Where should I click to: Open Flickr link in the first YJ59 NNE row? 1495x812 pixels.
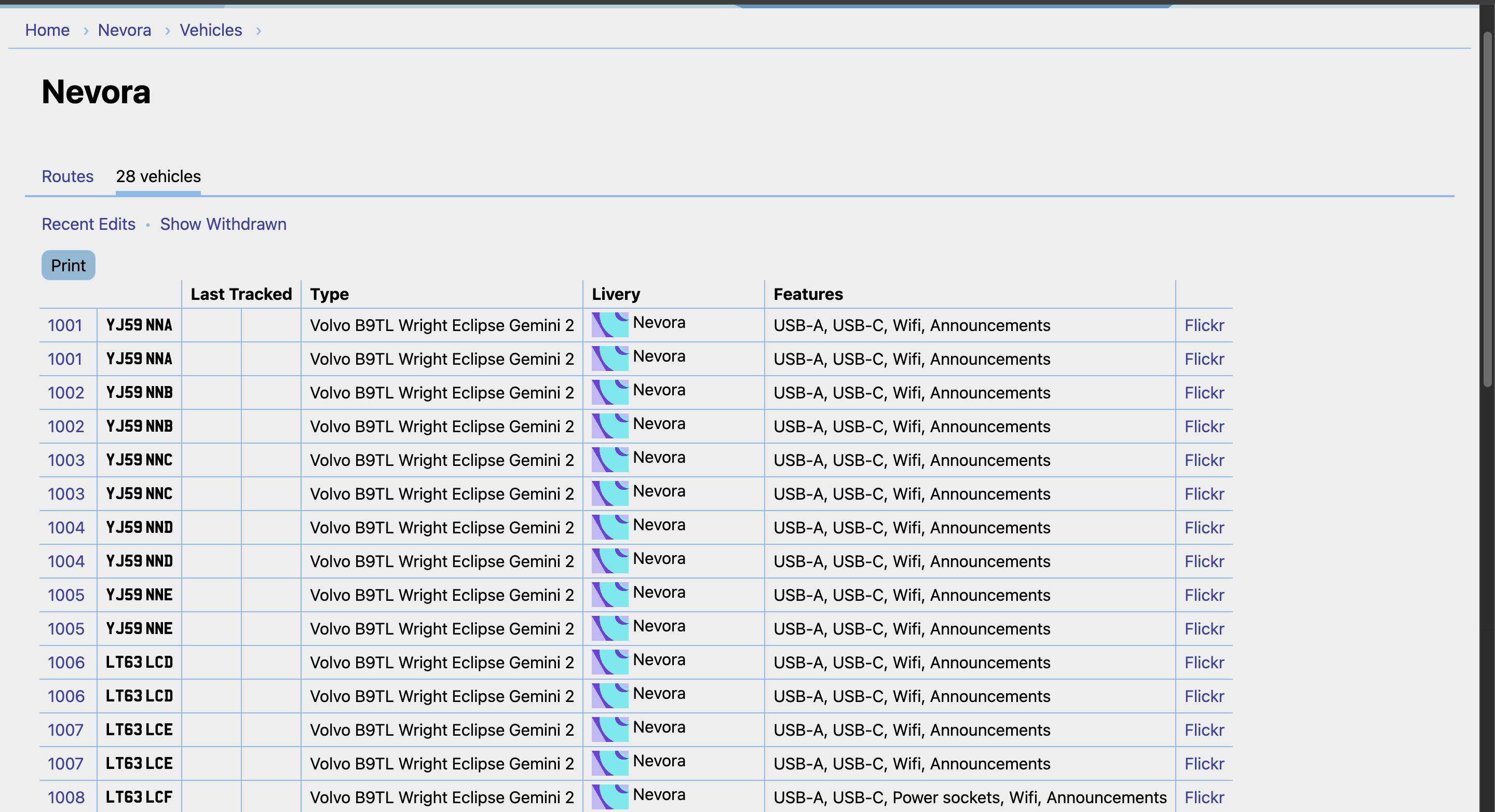[x=1204, y=595]
